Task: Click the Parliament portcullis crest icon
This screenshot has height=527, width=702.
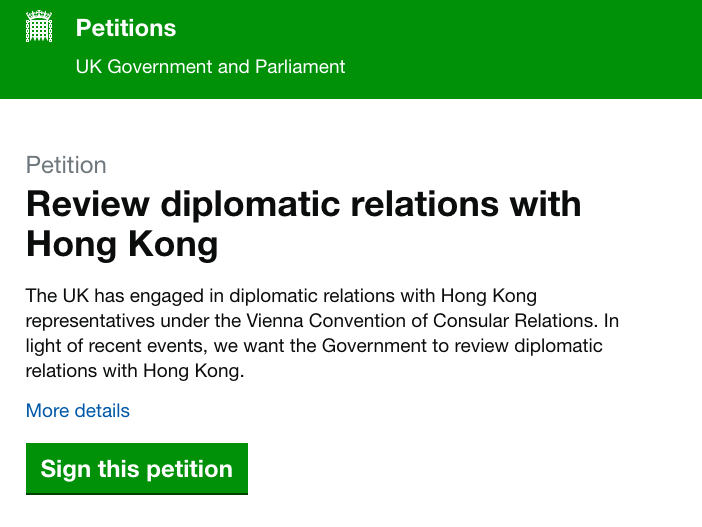Action: click(39, 28)
